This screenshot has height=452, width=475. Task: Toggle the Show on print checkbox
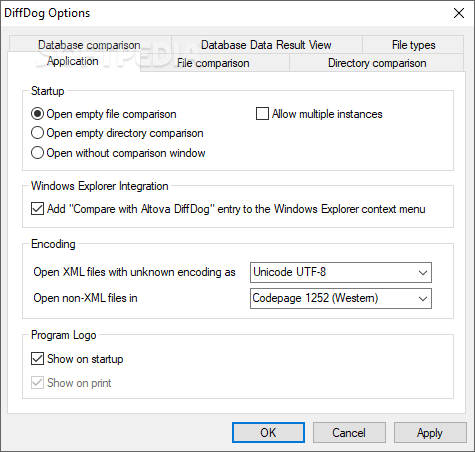click(37, 383)
